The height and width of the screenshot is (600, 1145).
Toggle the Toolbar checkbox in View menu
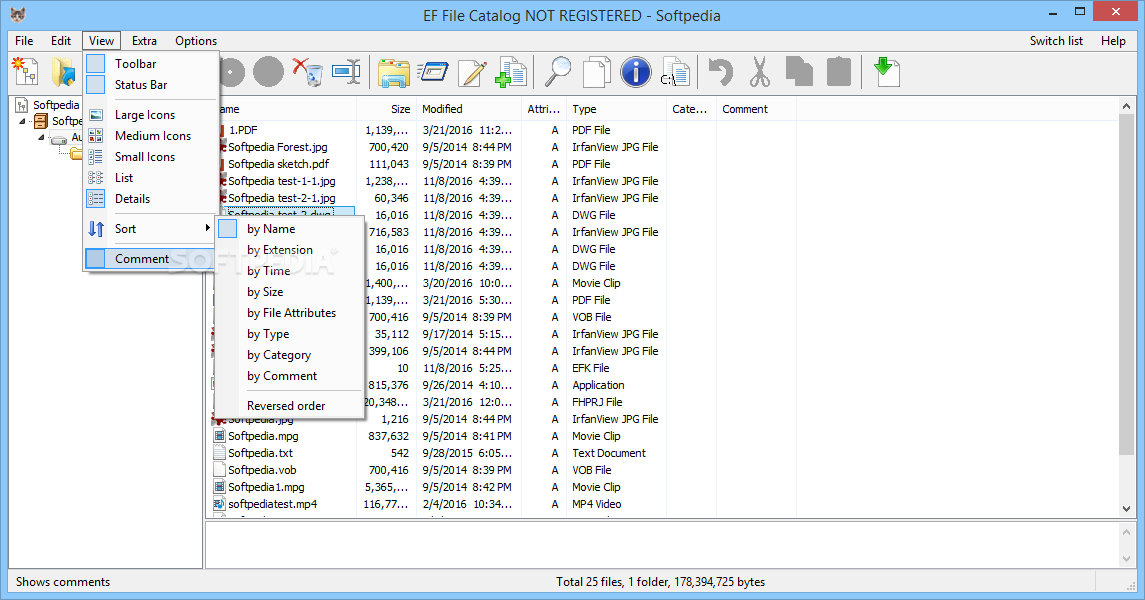point(96,64)
